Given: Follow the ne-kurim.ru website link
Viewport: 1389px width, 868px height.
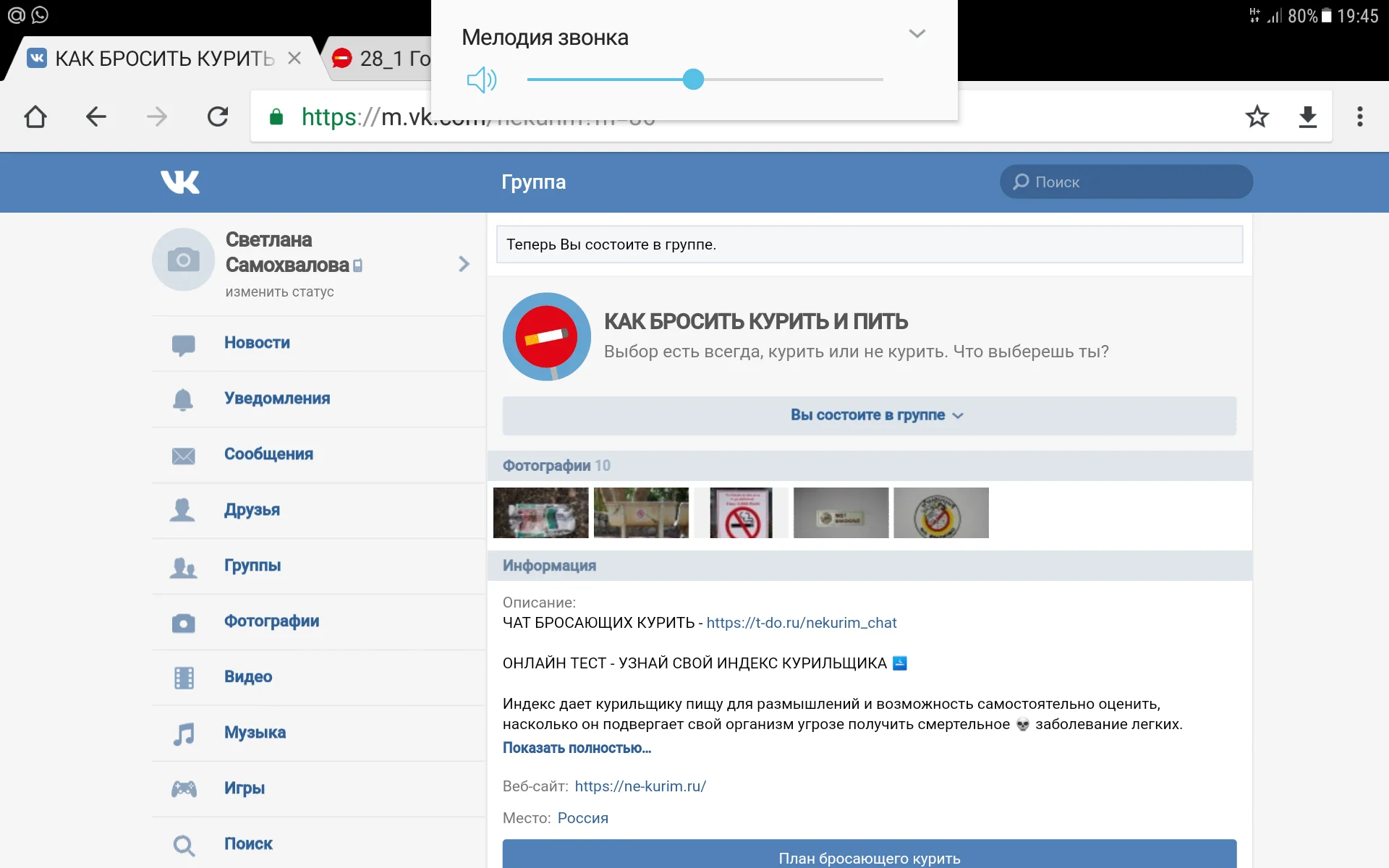Looking at the screenshot, I should [640, 786].
